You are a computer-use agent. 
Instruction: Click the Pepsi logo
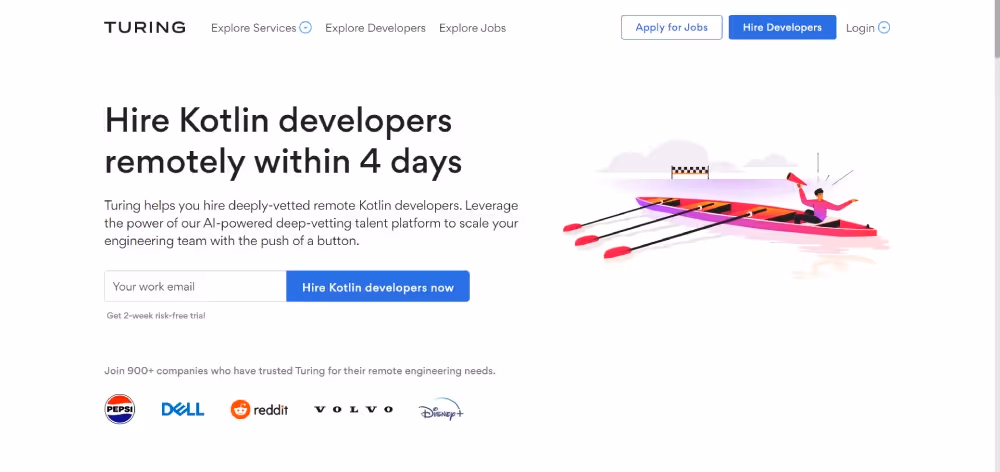(120, 409)
